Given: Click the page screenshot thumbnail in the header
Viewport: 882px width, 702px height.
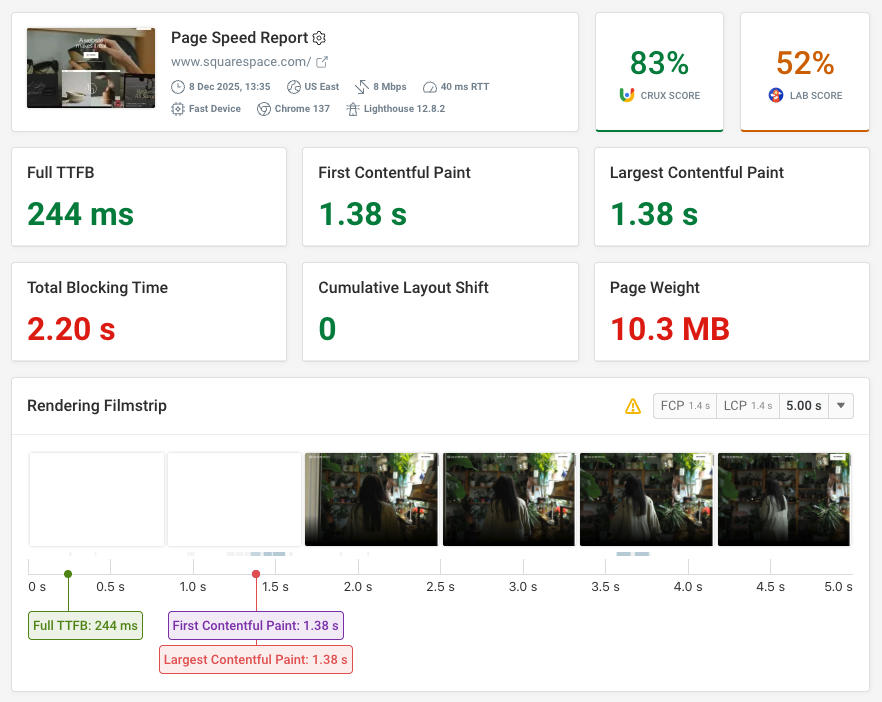Looking at the screenshot, I should tap(91, 67).
